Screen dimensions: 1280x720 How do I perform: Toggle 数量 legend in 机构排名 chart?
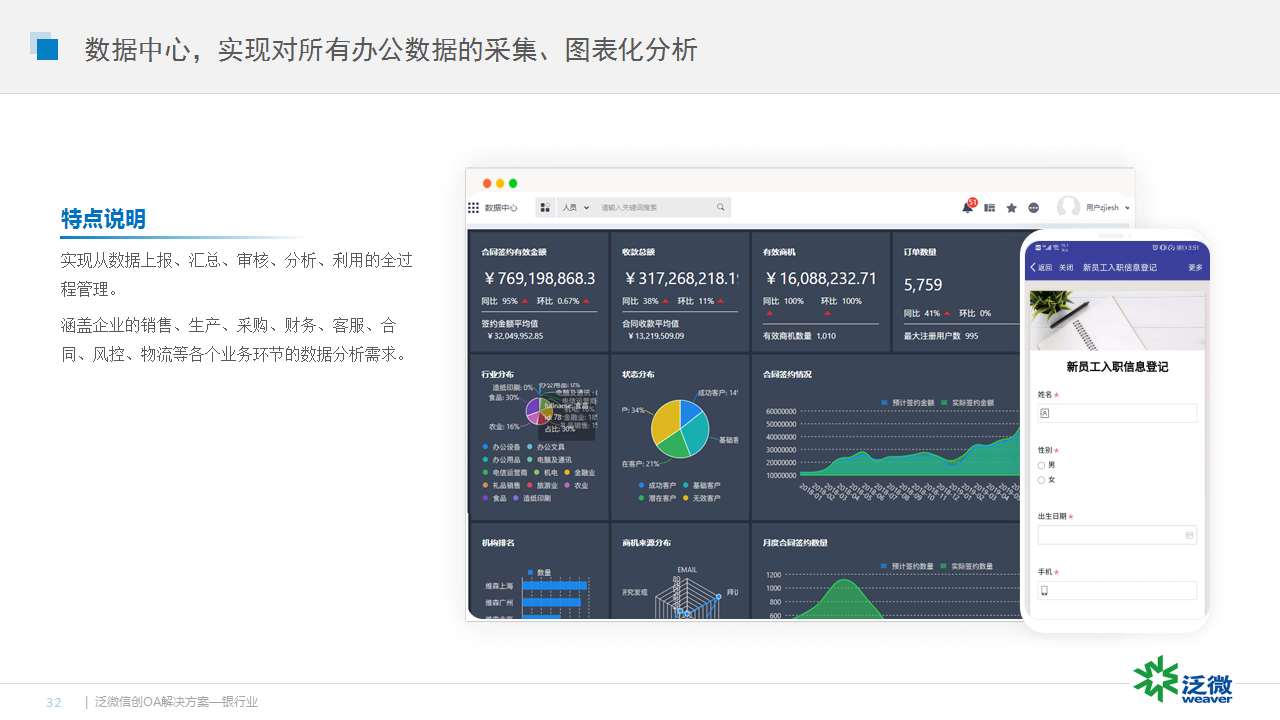(540, 573)
